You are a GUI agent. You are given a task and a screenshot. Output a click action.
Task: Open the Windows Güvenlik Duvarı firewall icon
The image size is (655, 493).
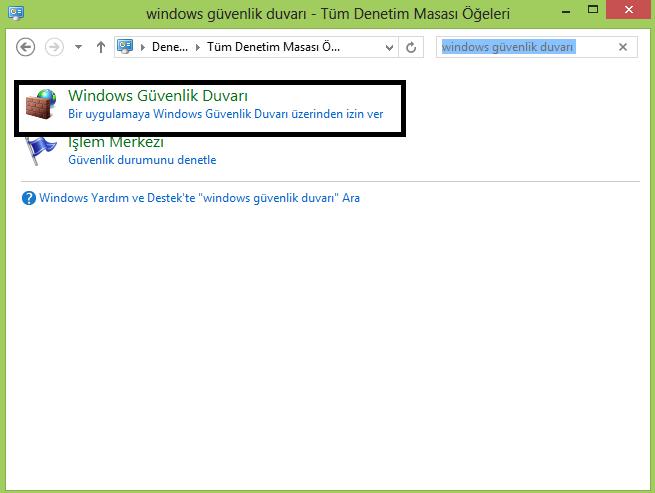[41, 104]
